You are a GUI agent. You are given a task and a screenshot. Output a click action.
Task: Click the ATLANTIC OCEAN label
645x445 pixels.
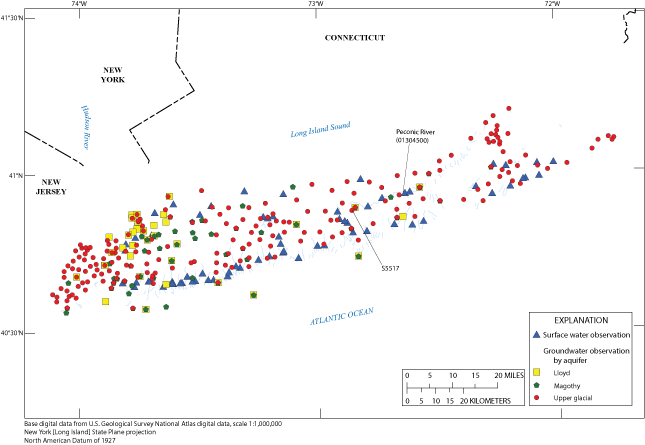(341, 316)
